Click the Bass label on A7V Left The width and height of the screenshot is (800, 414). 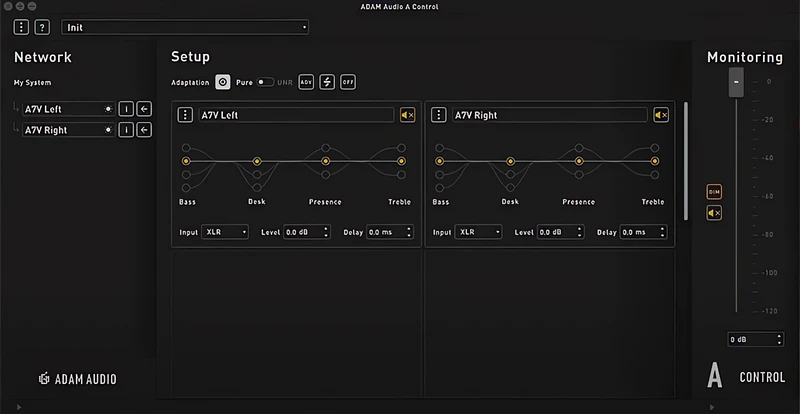coord(187,202)
